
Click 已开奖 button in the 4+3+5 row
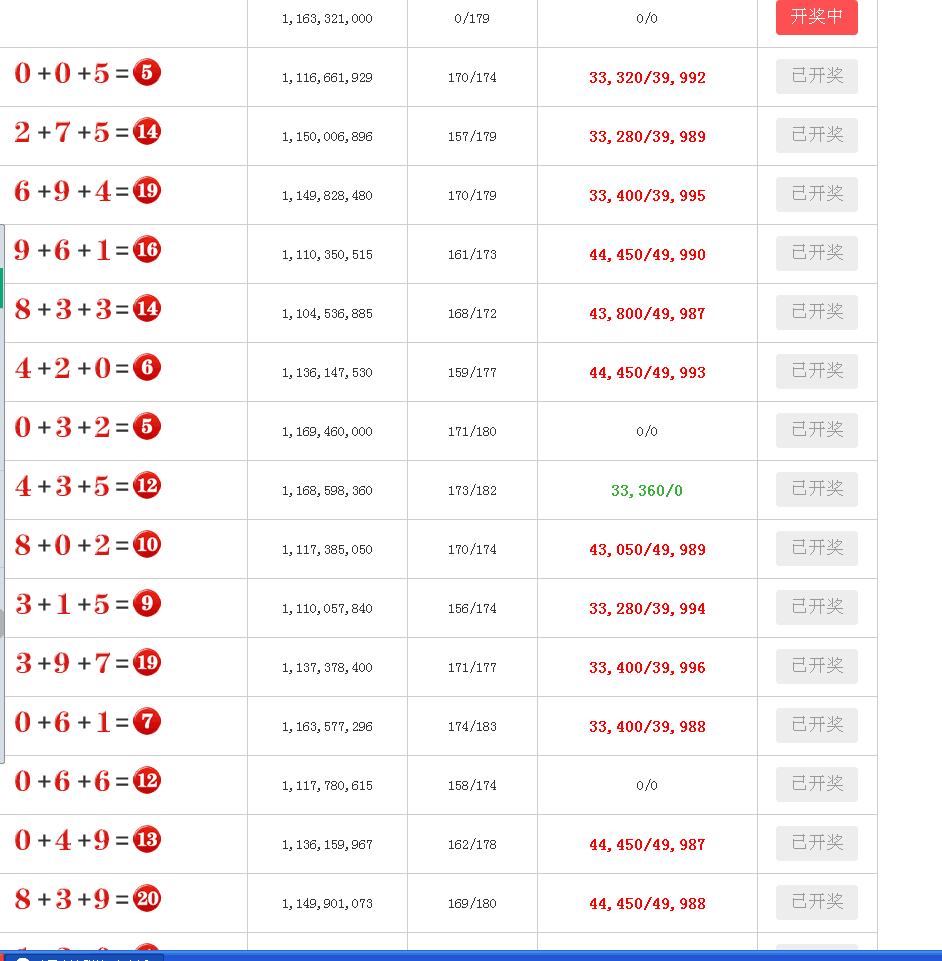pos(816,489)
